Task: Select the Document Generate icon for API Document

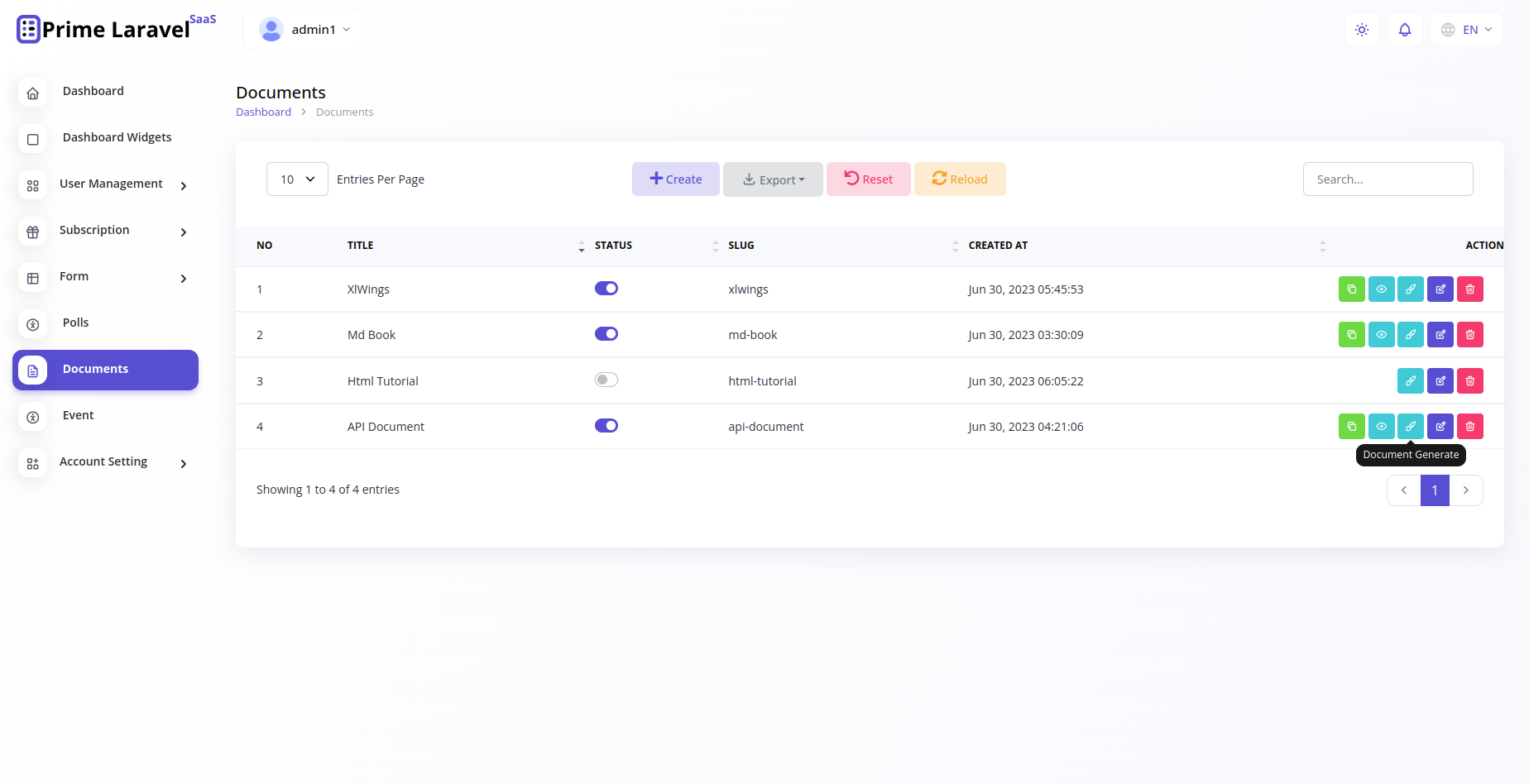Action: click(1411, 426)
